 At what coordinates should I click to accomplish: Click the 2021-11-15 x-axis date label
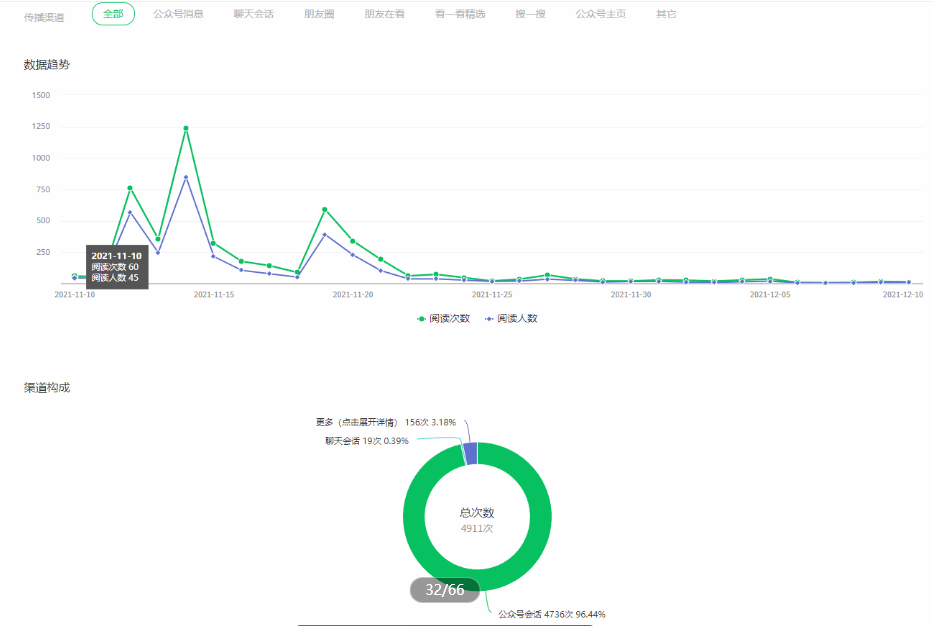(214, 294)
